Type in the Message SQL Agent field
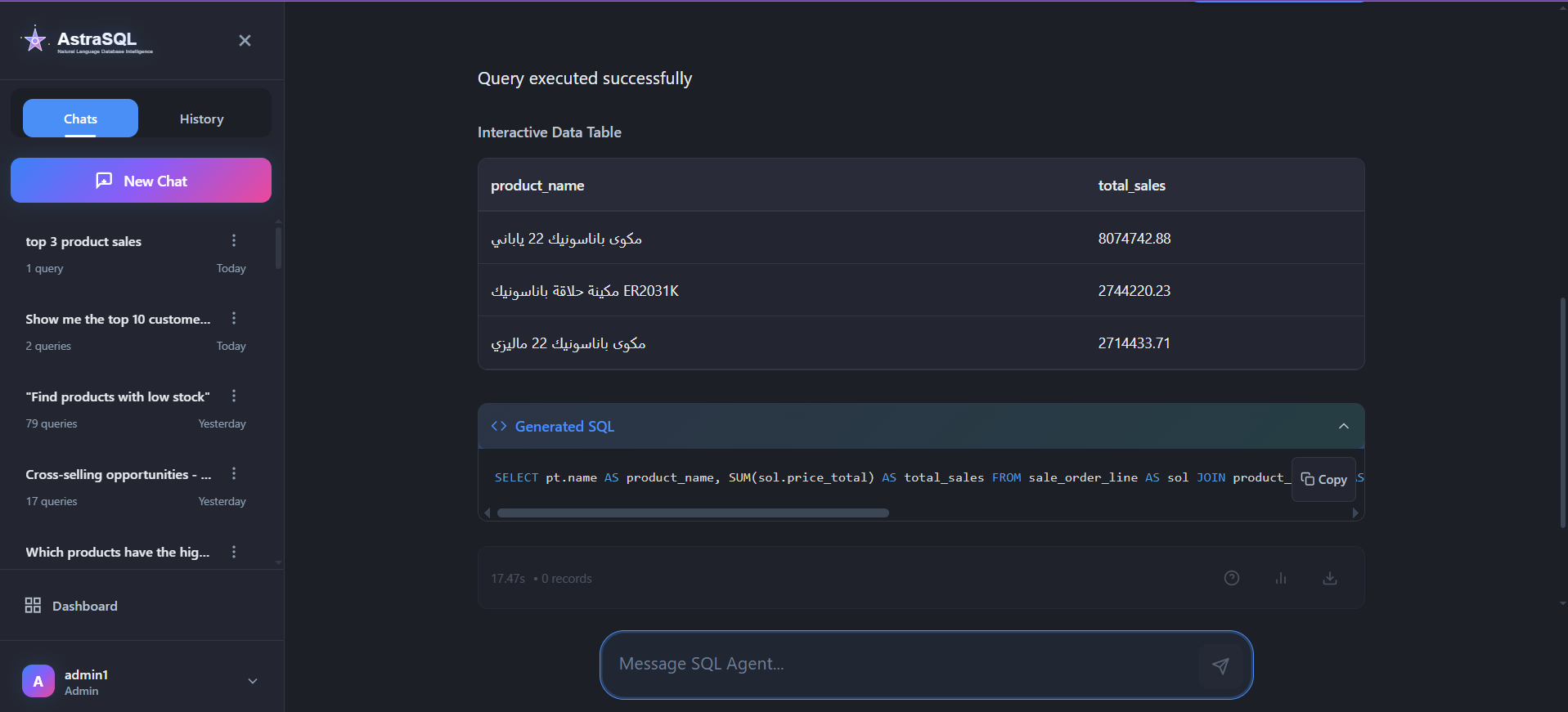This screenshot has width=1568, height=712. pyautogui.click(x=900, y=664)
